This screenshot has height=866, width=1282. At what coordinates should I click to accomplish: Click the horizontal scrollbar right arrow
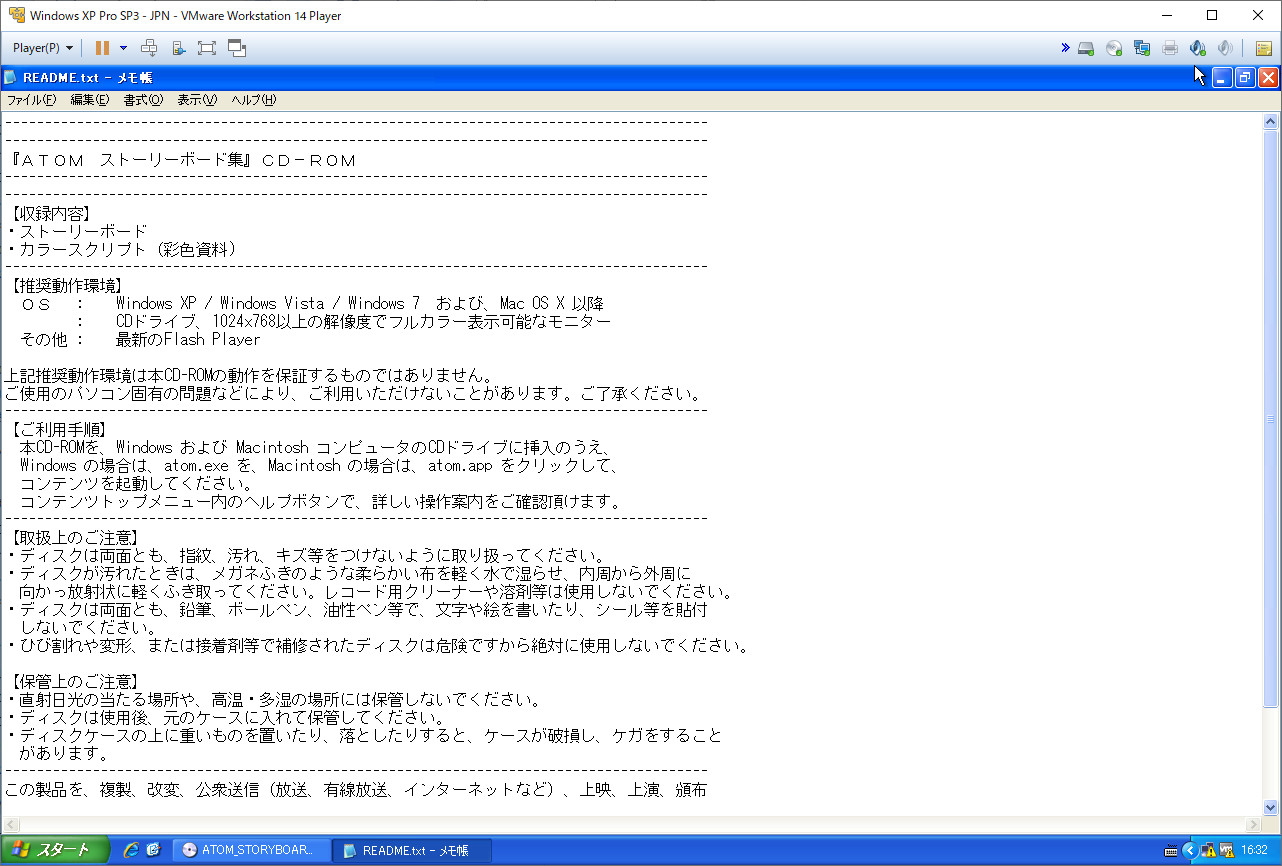pos(1254,825)
